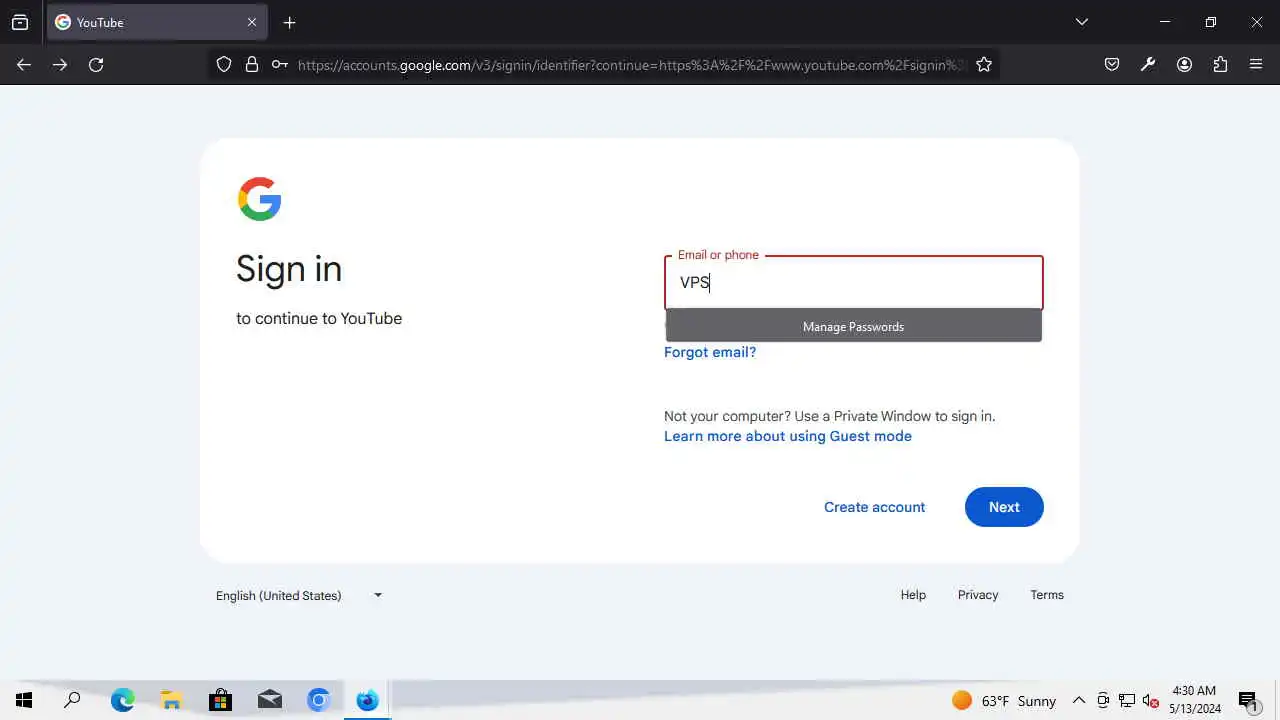The image size is (1280, 720).
Task: Click Firefox icon in the taskbar
Action: click(368, 700)
